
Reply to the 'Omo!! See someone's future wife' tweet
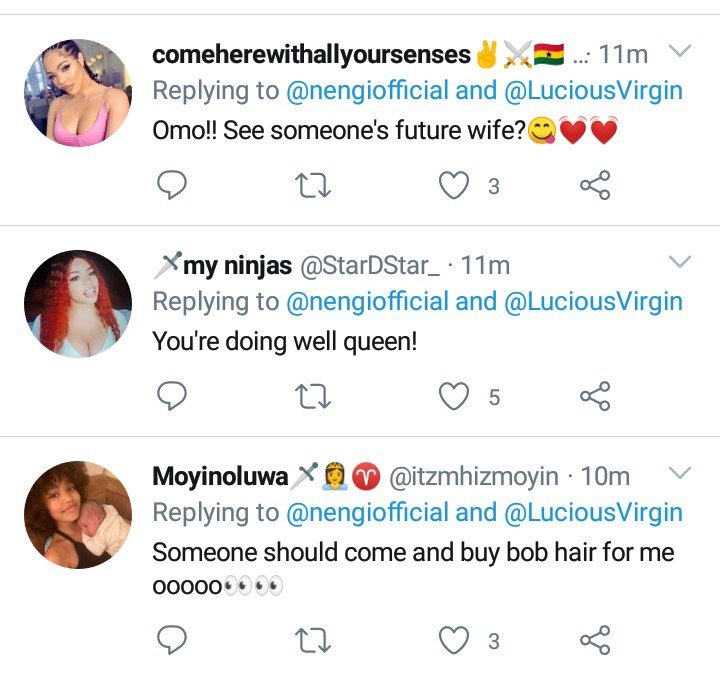173,185
